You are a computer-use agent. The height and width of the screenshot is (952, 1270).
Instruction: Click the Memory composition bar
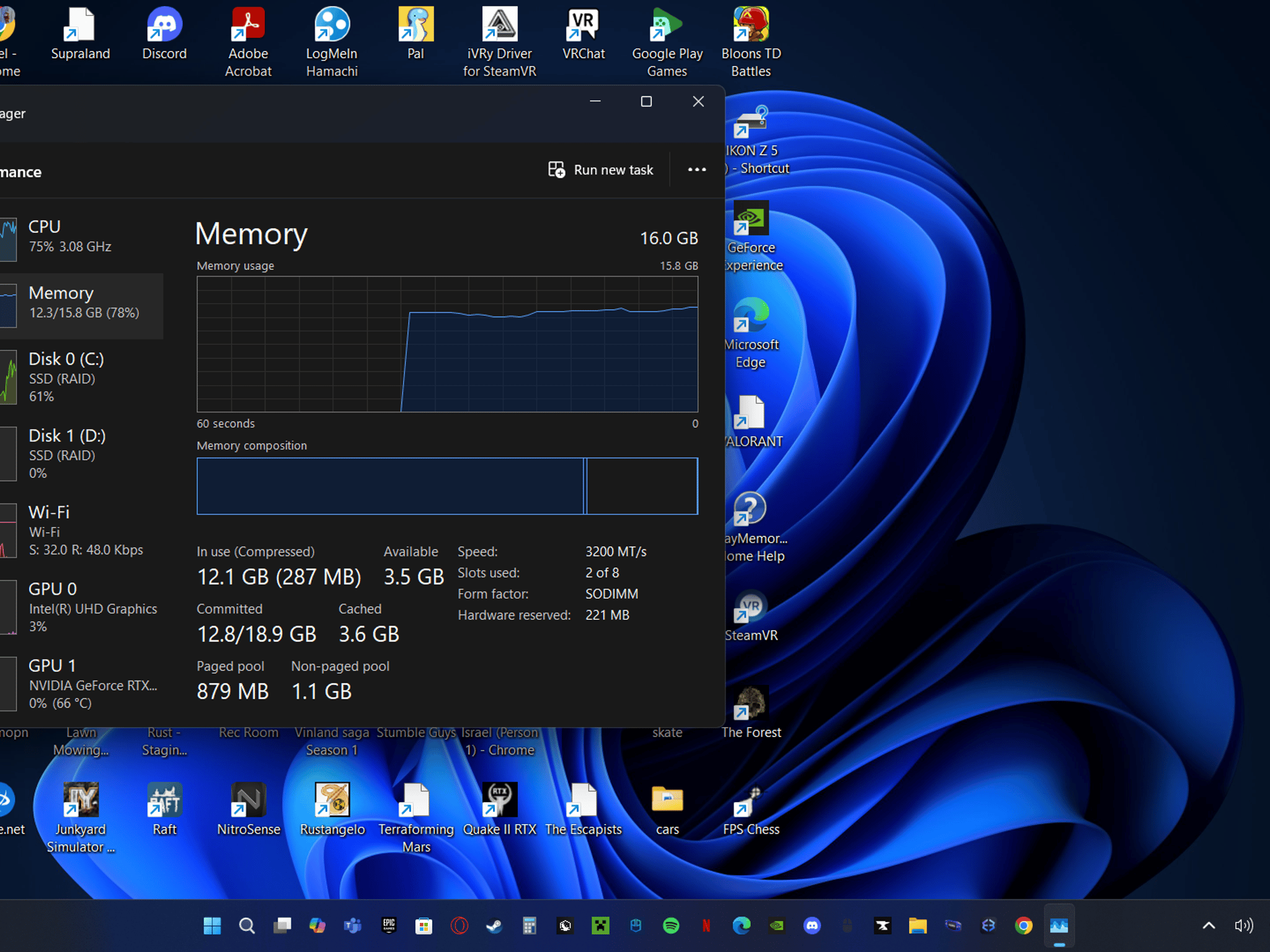pyautogui.click(x=447, y=486)
